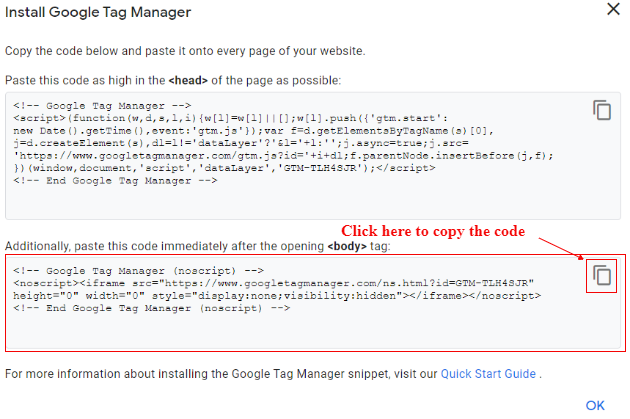Viewport: 630px width, 419px height.
Task: Select the Install Google Tag Manager title
Action: 98,12
